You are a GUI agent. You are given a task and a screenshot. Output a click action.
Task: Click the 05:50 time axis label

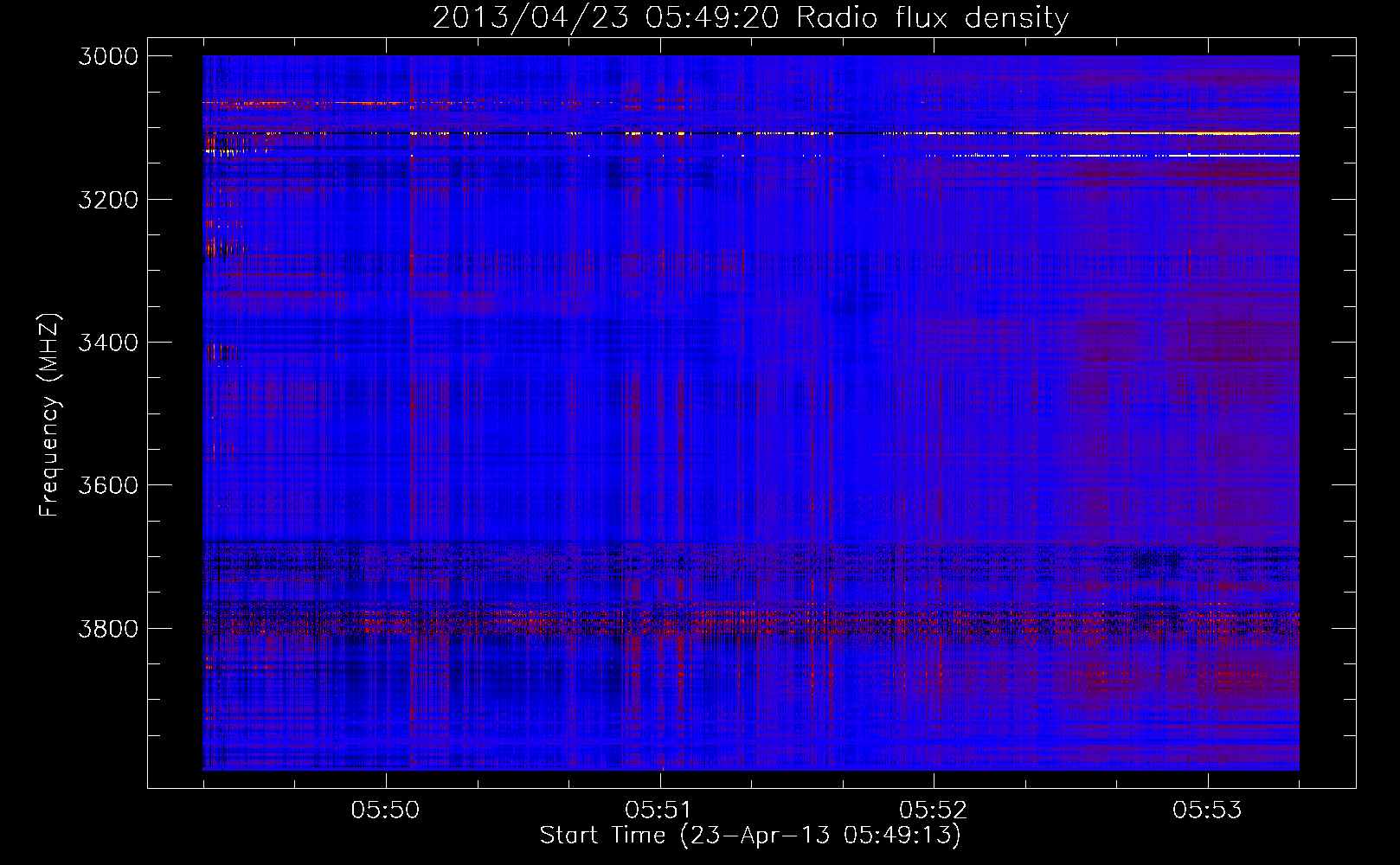pyautogui.click(x=385, y=810)
